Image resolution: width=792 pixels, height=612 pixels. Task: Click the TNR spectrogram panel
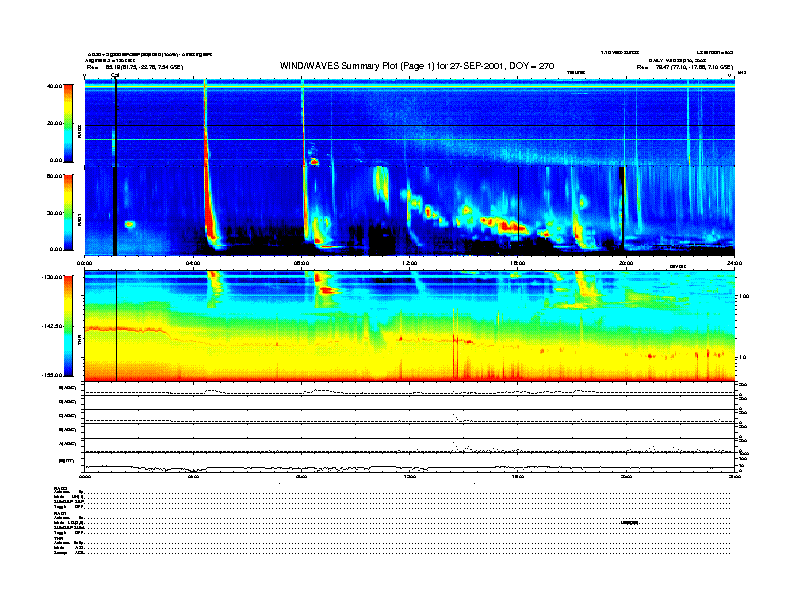[x=410, y=326]
